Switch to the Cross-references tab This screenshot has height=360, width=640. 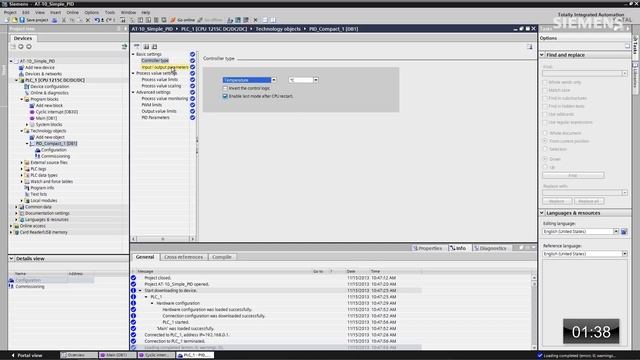click(x=183, y=257)
